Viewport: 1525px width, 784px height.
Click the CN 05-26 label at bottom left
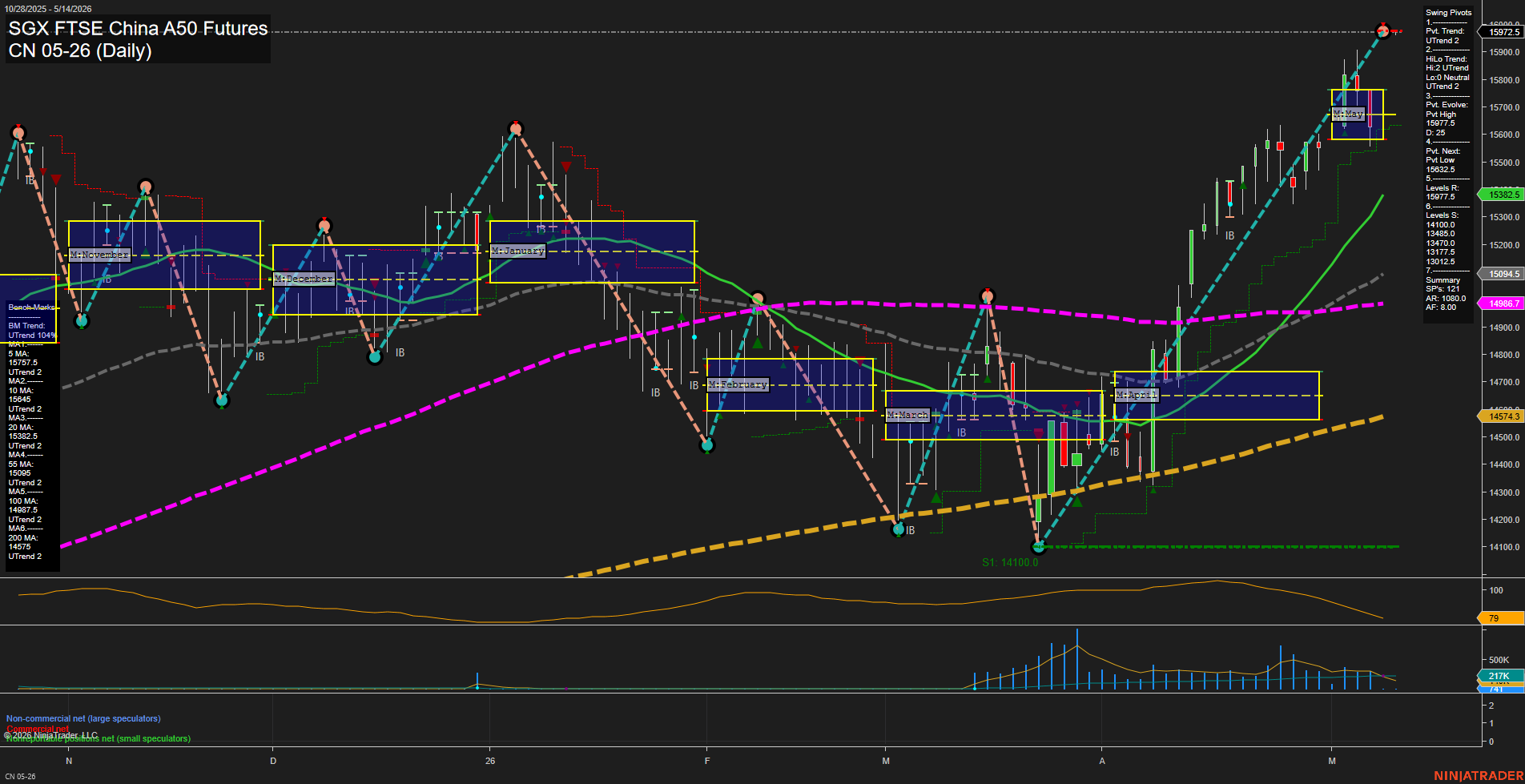tap(20, 776)
